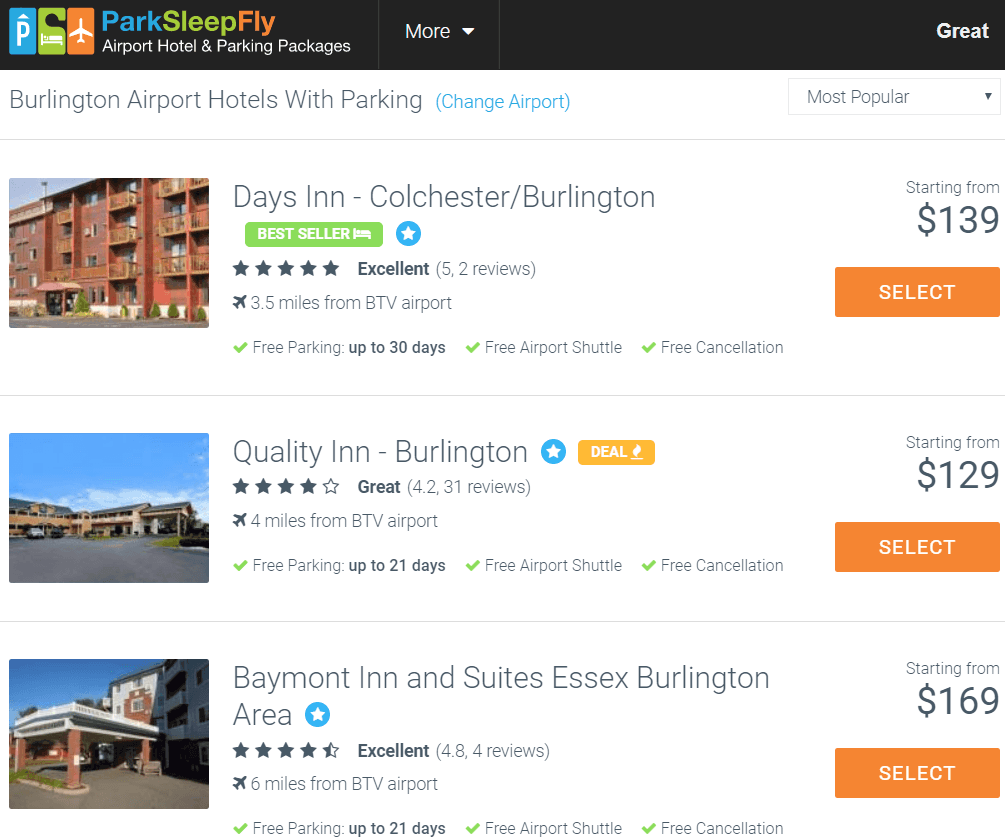Select the Baymont Inn $169 package

point(917,773)
